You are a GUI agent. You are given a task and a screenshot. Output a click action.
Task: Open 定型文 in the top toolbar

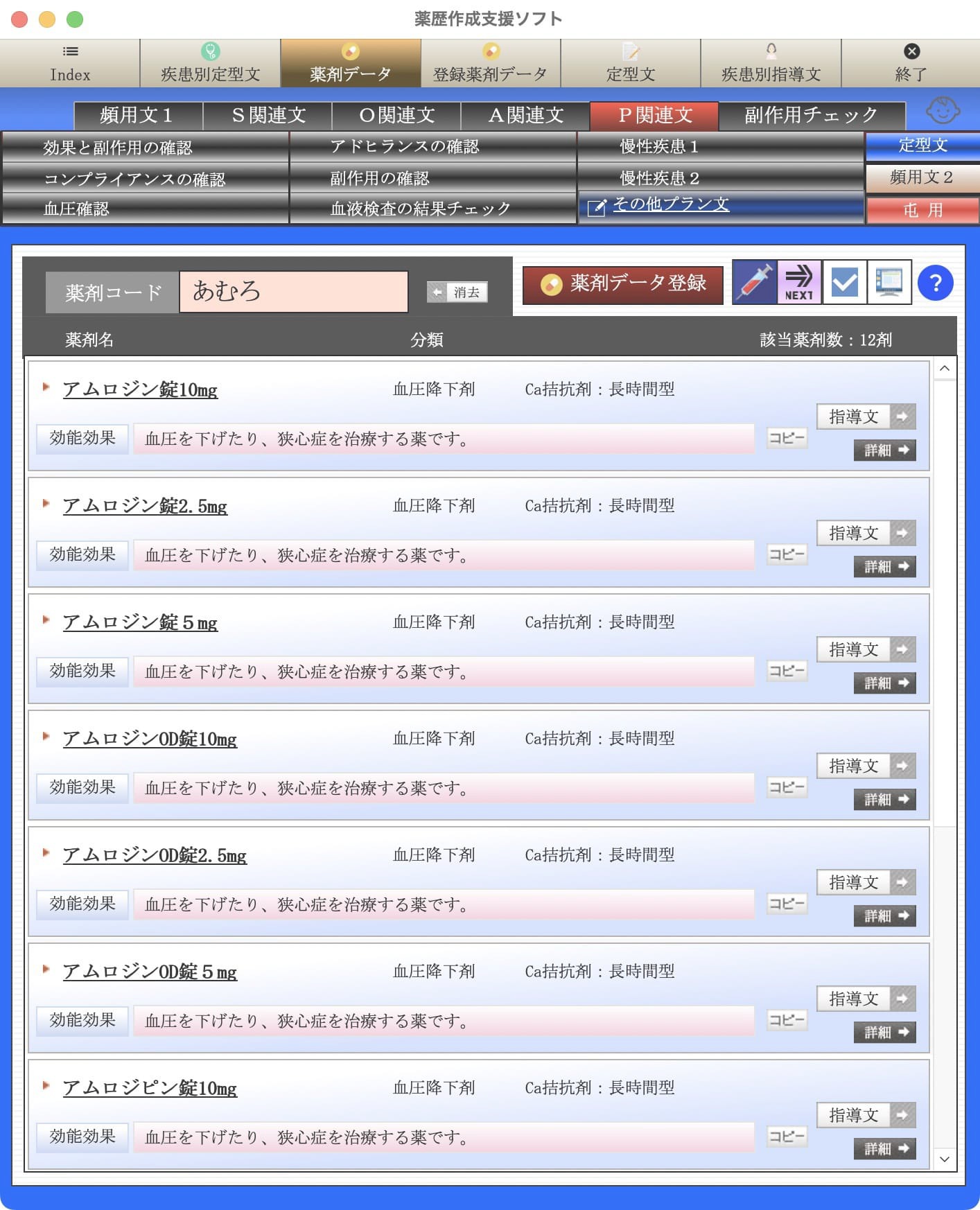[x=631, y=63]
